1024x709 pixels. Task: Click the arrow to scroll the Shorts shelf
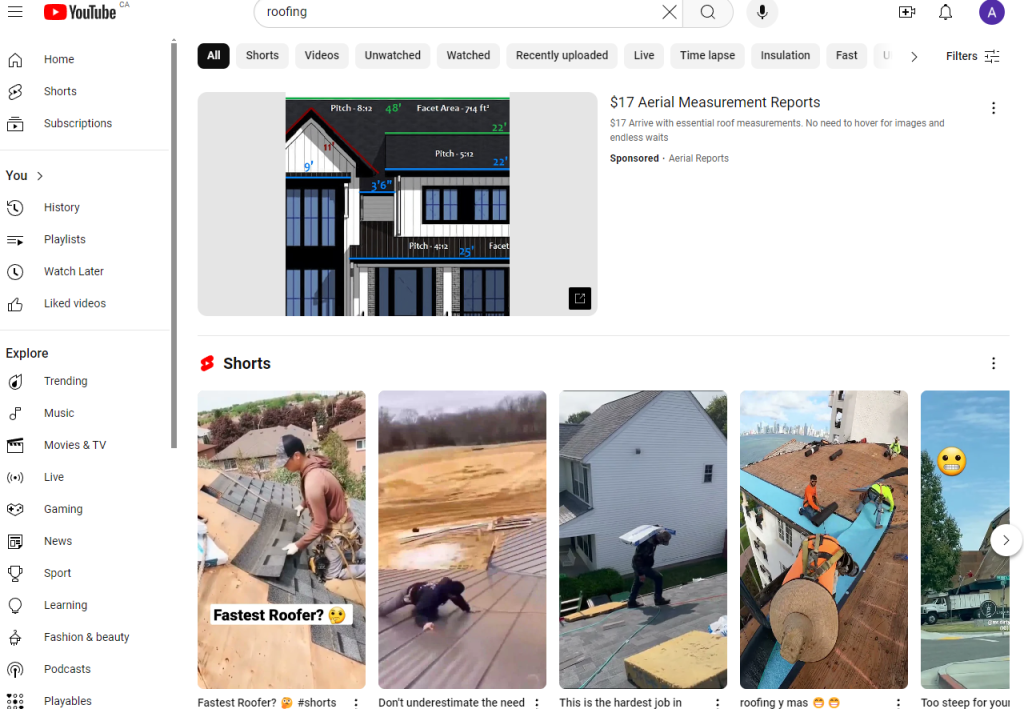pyautogui.click(x=1006, y=540)
